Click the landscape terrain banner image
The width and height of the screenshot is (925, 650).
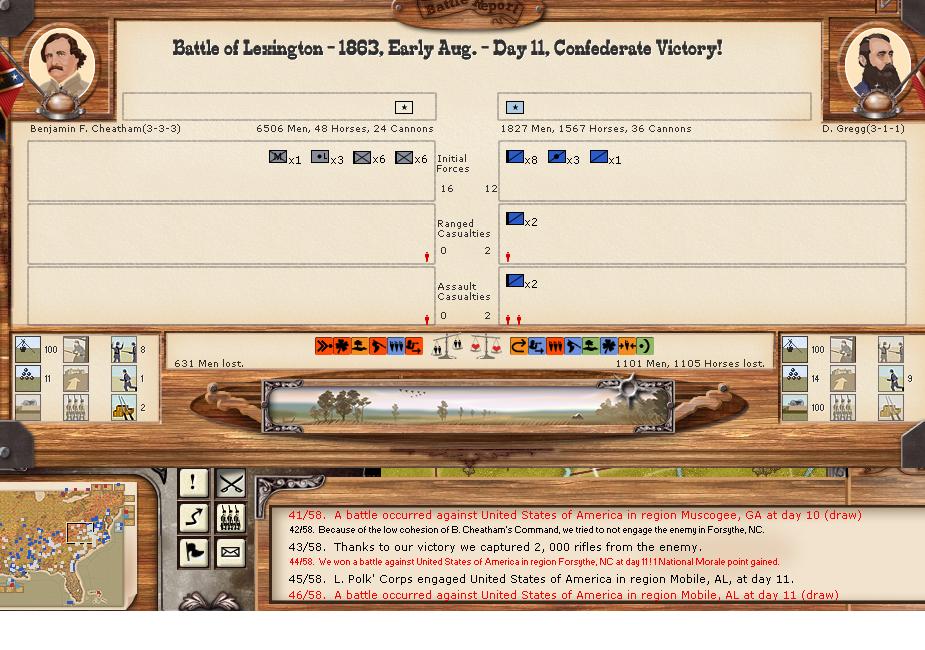coord(467,406)
